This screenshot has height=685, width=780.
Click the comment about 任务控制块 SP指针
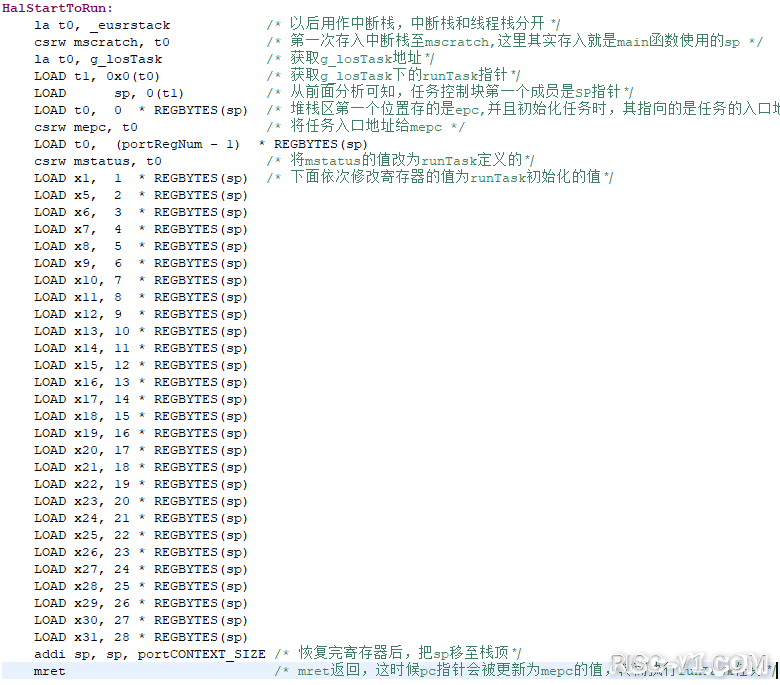pyautogui.click(x=450, y=92)
